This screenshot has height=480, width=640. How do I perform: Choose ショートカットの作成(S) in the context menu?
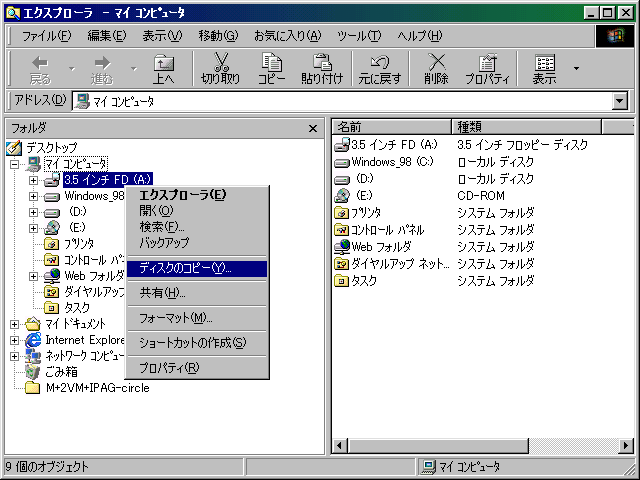[x=197, y=342]
